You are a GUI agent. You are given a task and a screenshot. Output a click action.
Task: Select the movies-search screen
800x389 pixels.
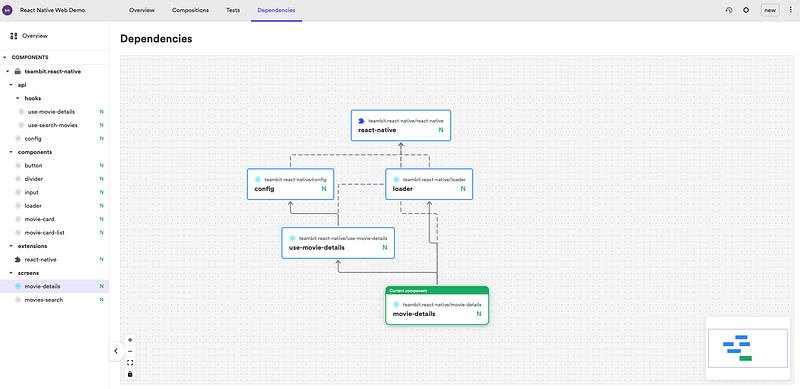click(54, 300)
